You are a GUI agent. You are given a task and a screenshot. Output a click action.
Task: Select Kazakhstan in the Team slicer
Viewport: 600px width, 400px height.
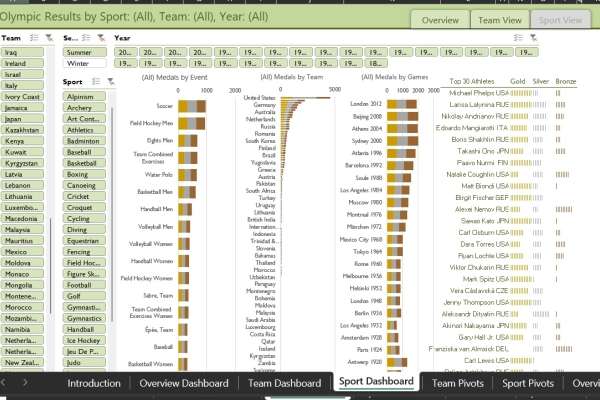(22, 130)
